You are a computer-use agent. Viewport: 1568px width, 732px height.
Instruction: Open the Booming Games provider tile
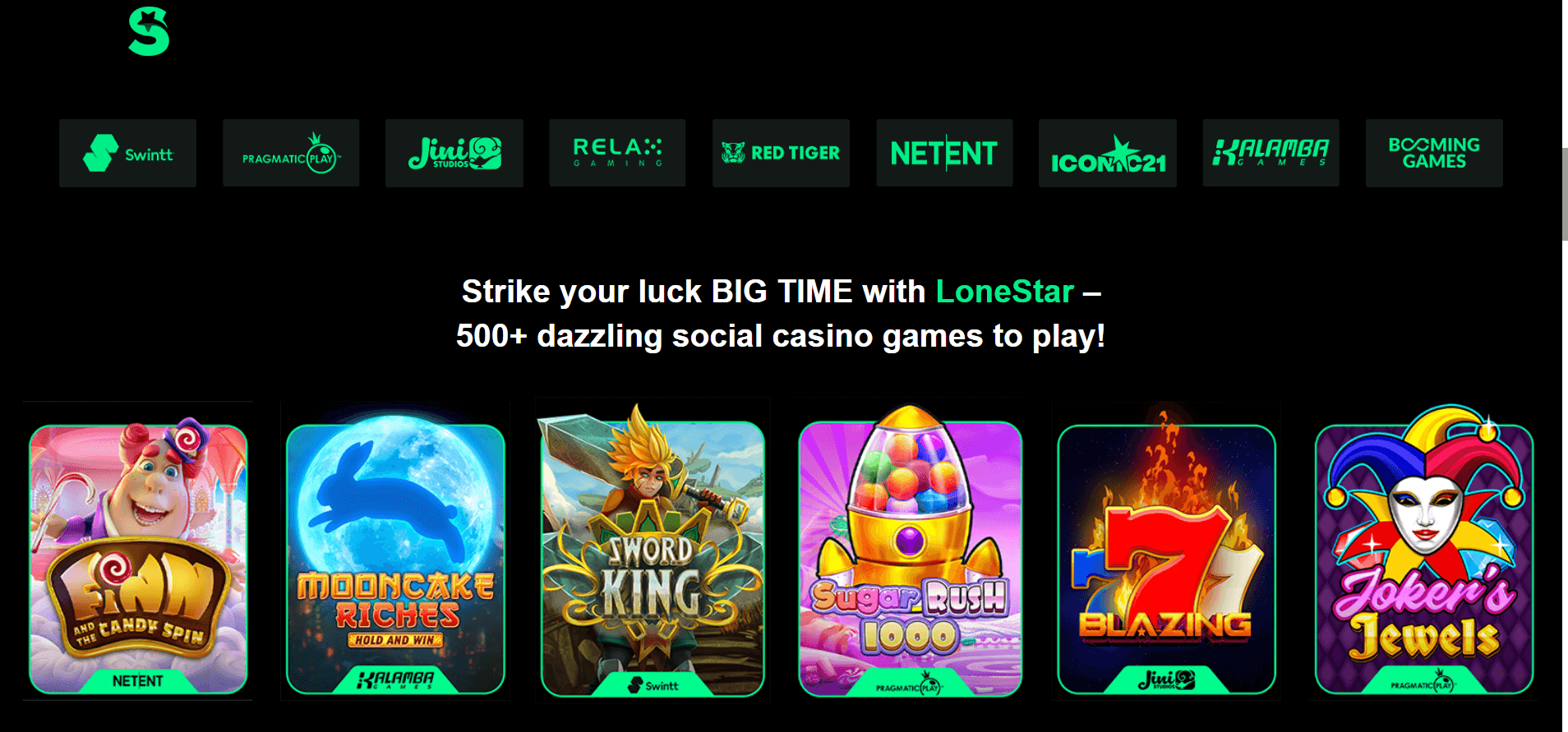(x=1434, y=153)
